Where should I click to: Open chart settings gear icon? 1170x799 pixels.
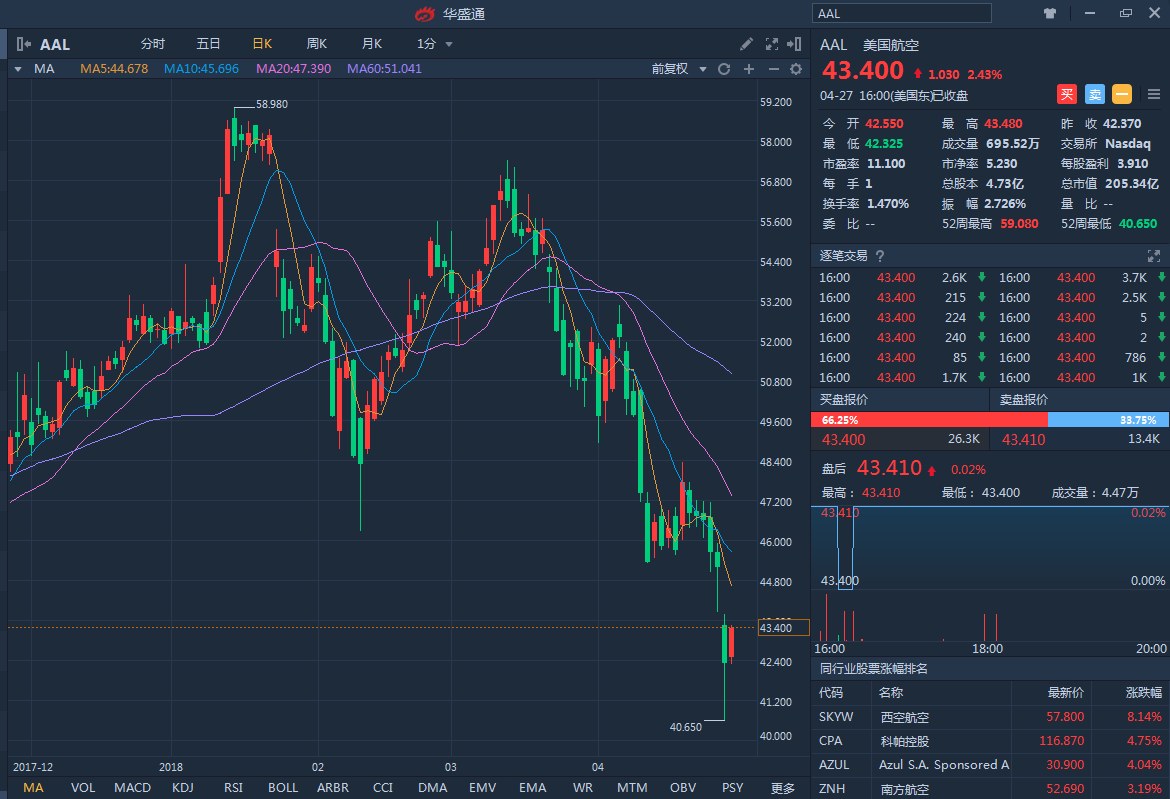[x=796, y=69]
